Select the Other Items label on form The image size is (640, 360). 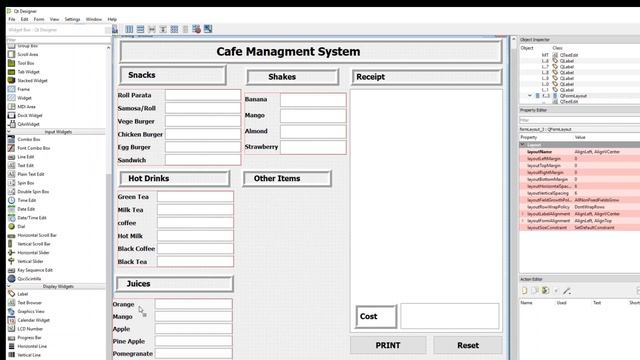tap(287, 179)
